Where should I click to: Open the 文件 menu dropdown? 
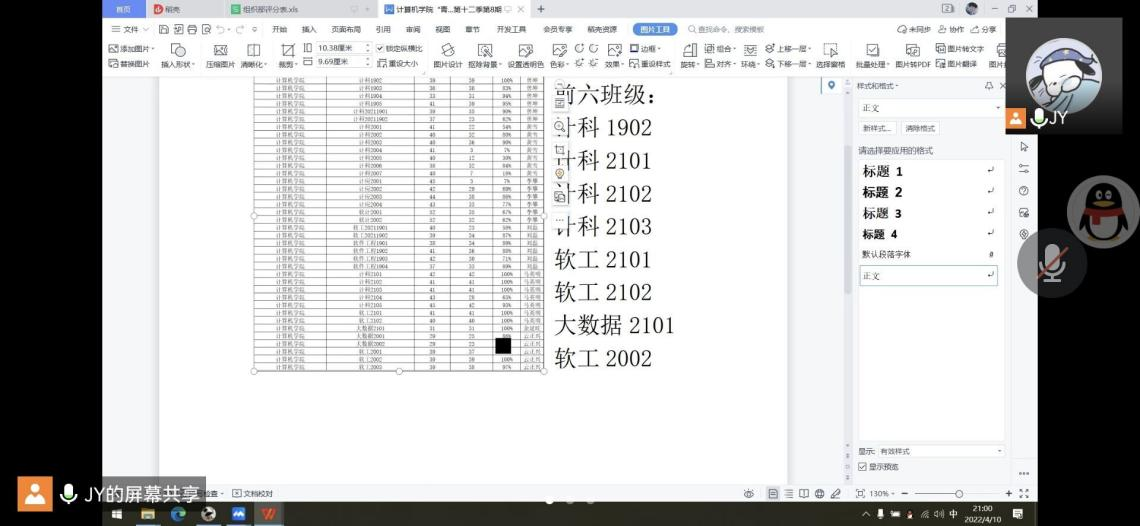tap(130, 30)
